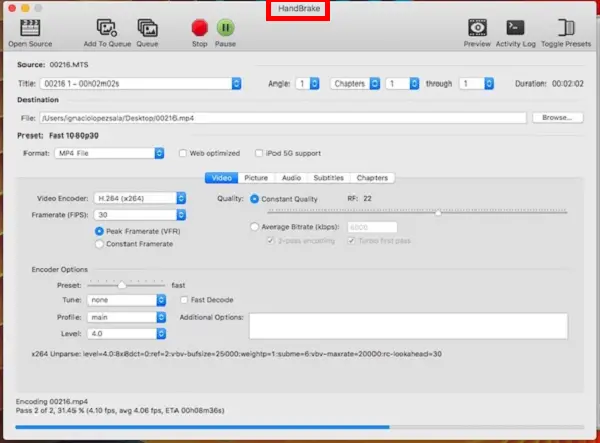The image size is (600, 443).
Task: Toggle Presets drawer
Action: (x=566, y=28)
